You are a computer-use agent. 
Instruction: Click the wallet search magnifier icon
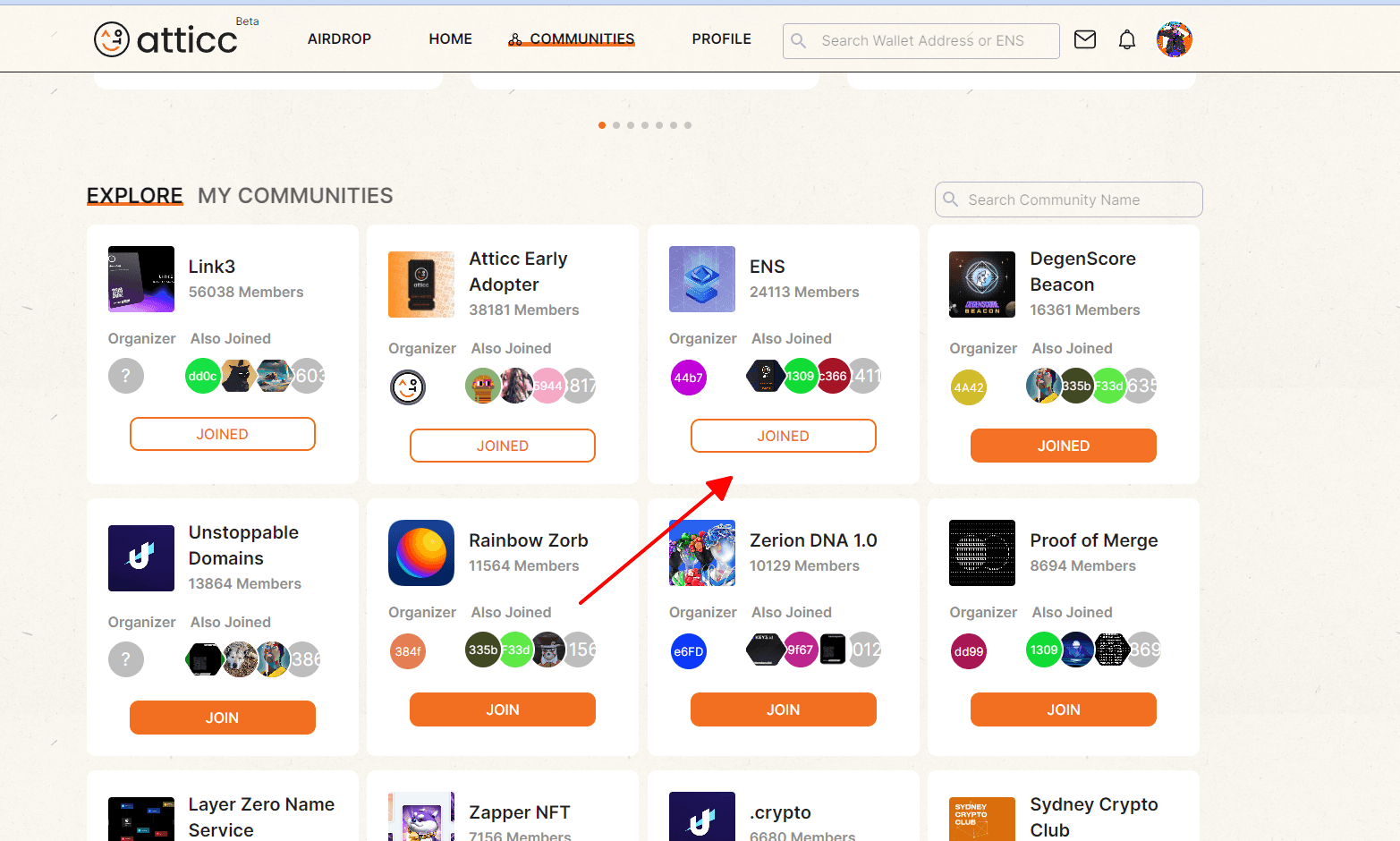click(x=799, y=41)
